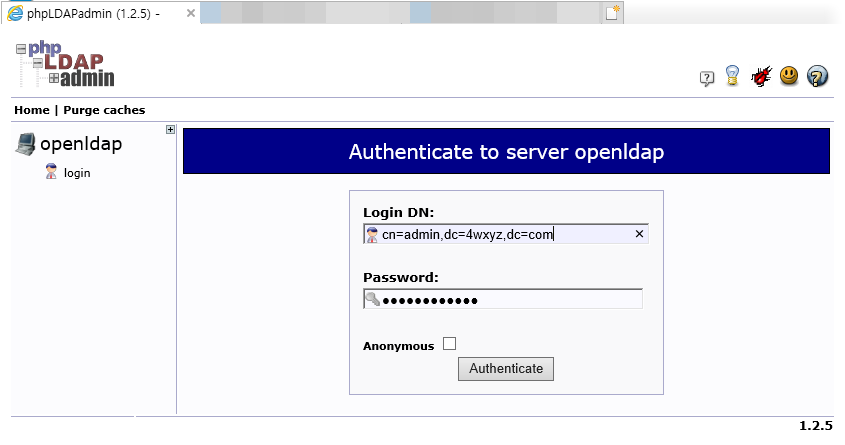Click the Authenticate button
Image resolution: width=845 pixels, height=445 pixels.
(505, 369)
